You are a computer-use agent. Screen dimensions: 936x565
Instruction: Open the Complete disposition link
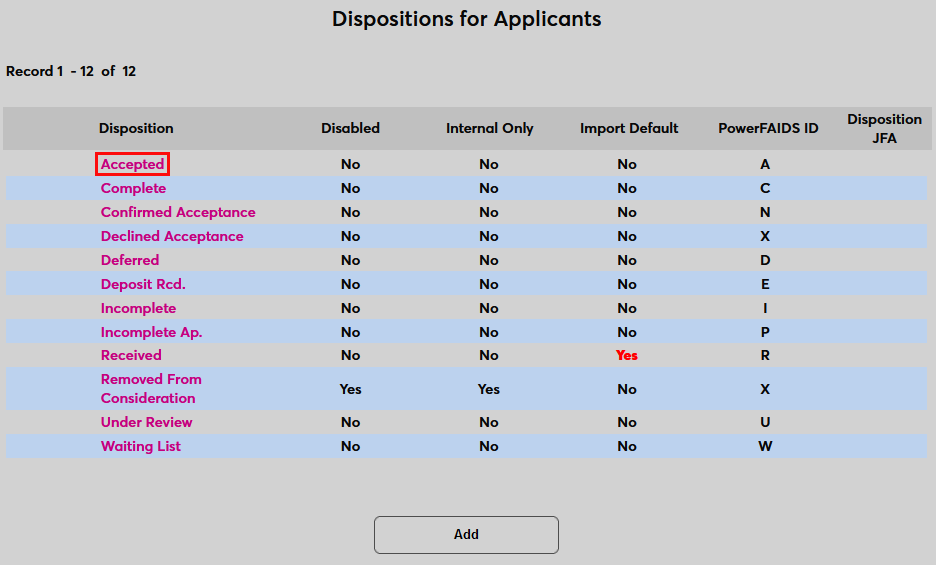point(133,188)
